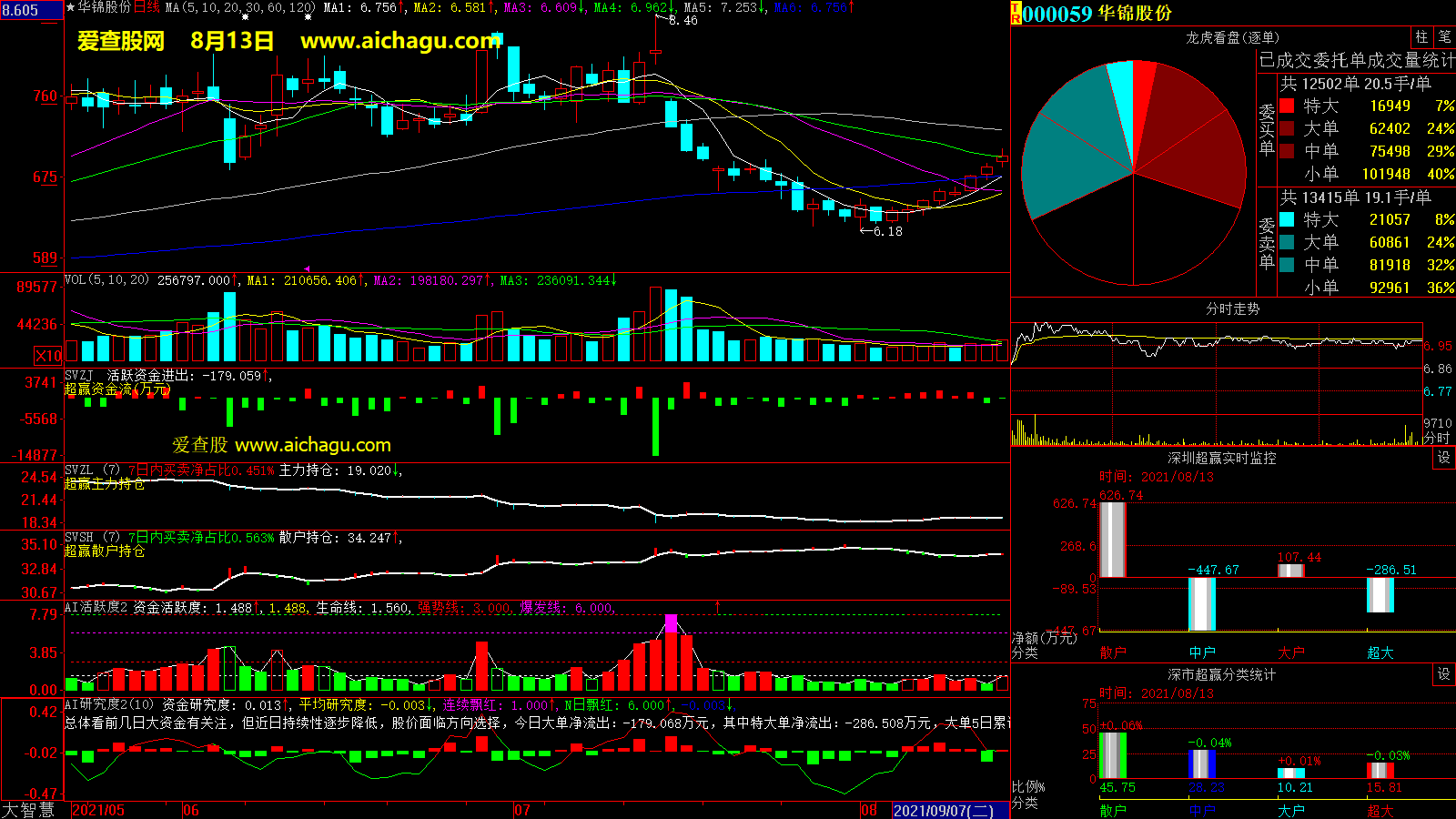The width and height of the screenshot is (1456, 819).
Task: Select the 分时走势 panel header
Action: point(1232,309)
